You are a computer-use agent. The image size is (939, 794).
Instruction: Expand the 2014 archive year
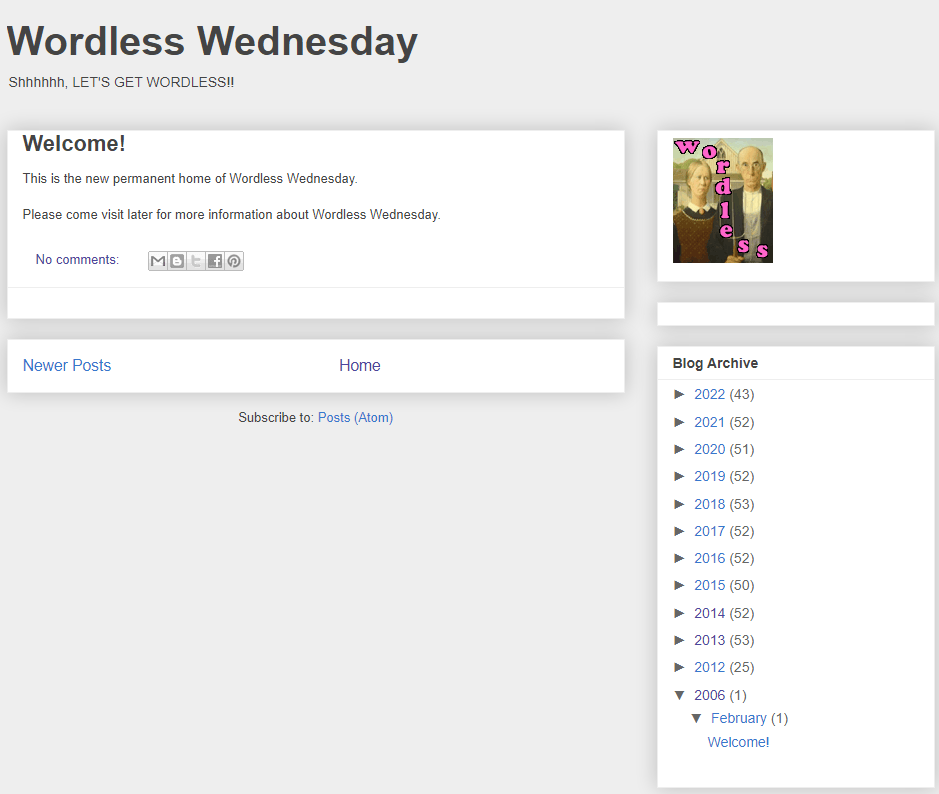click(681, 612)
